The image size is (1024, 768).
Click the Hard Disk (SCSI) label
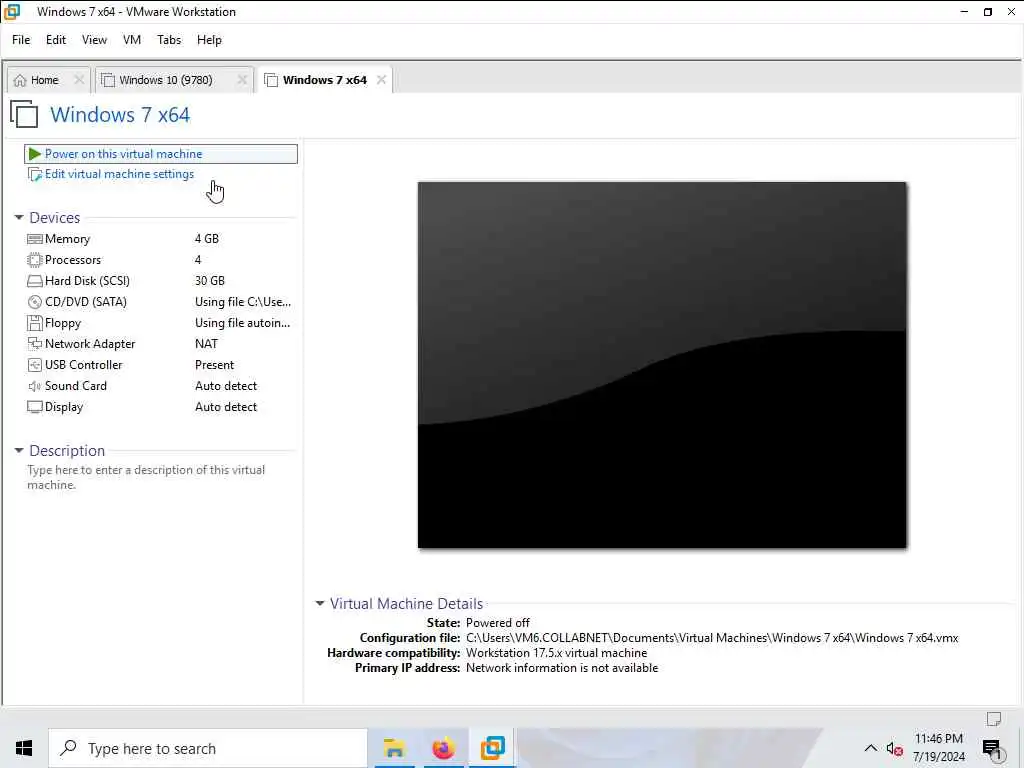[88, 281]
